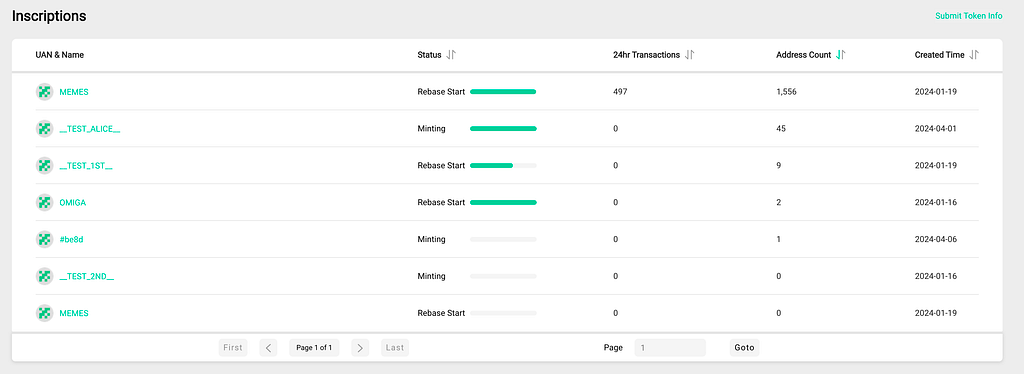Screen dimensions: 1024x374
Task: Click the 1,556 address count value
Action: tap(786, 92)
